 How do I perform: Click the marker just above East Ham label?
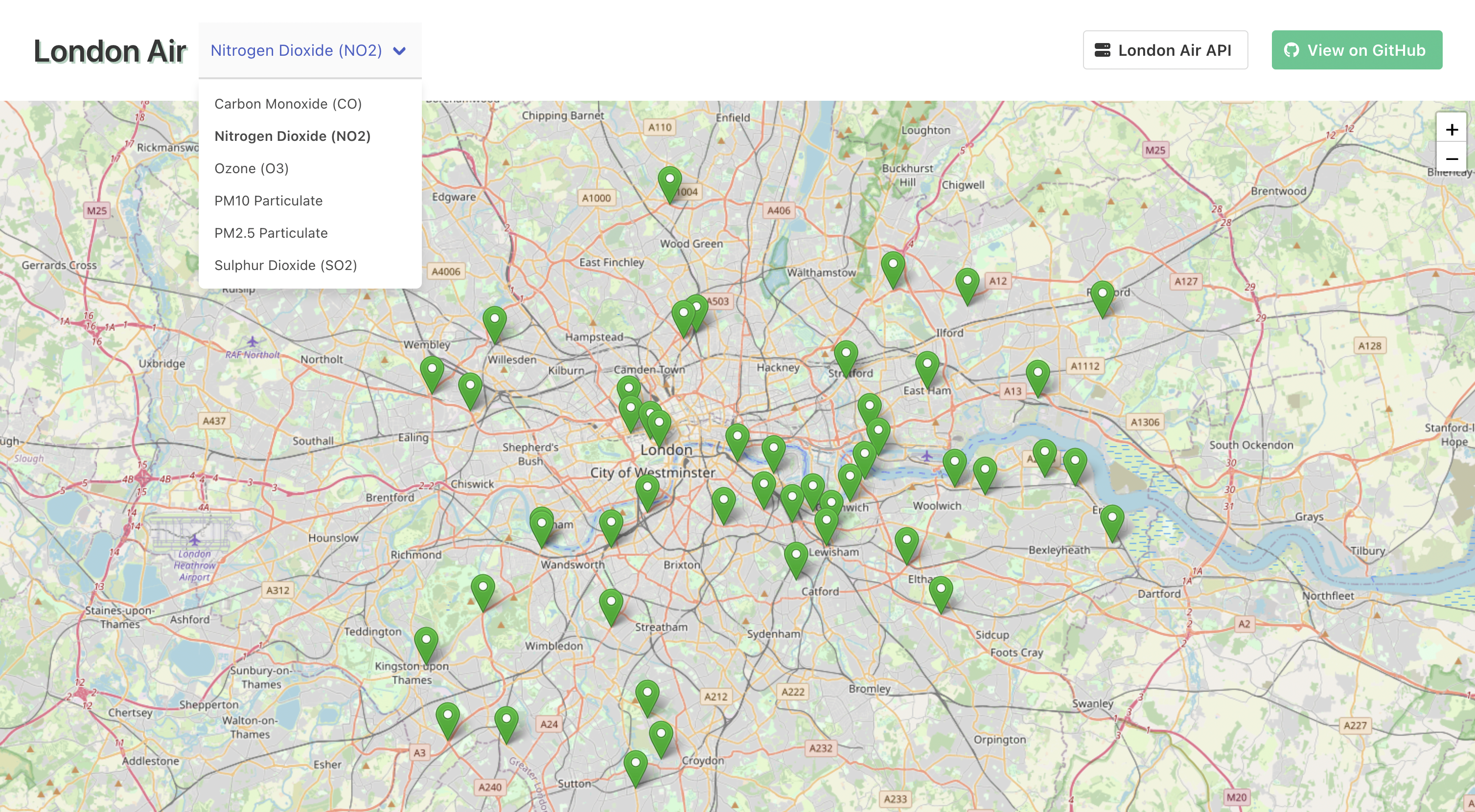tap(926, 367)
